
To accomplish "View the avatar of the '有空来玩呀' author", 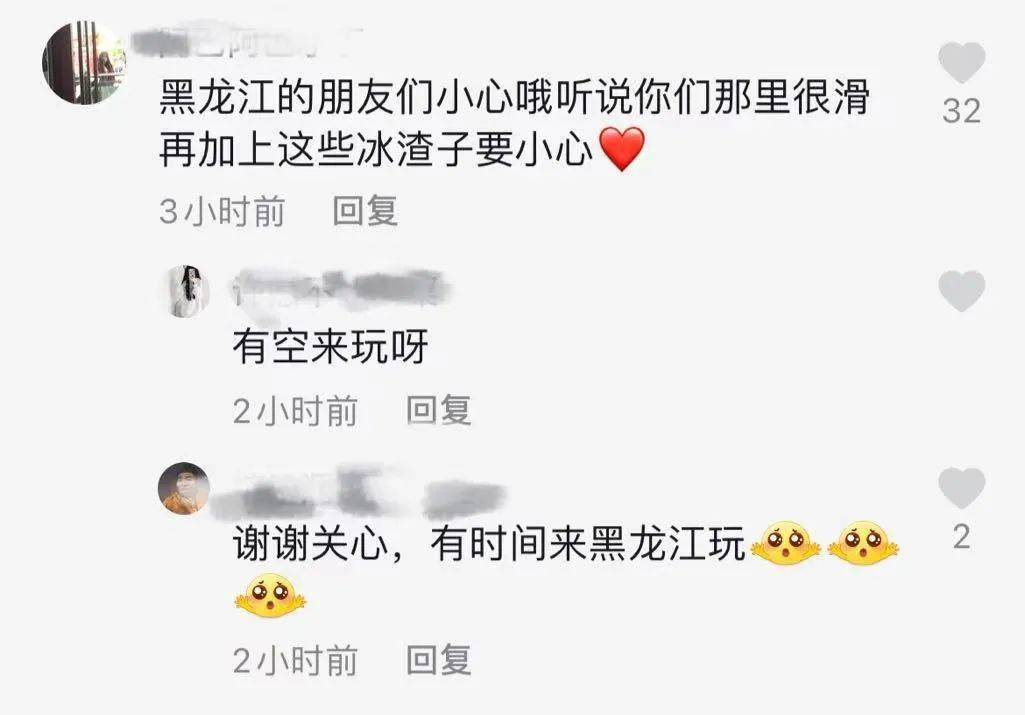I will tap(185, 291).
